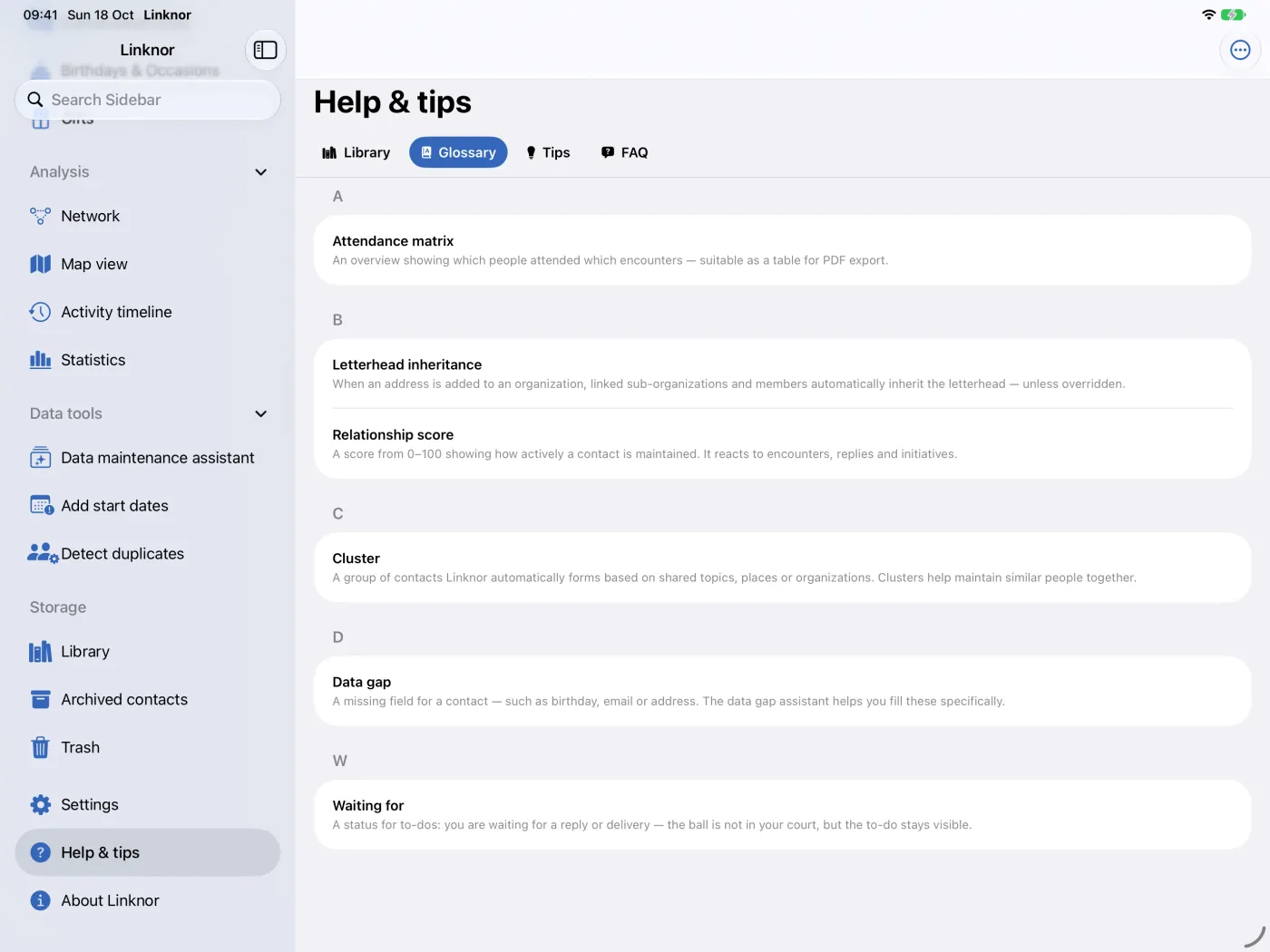This screenshot has height=952, width=1270.
Task: Open the more options ellipsis menu
Action: 1240,50
